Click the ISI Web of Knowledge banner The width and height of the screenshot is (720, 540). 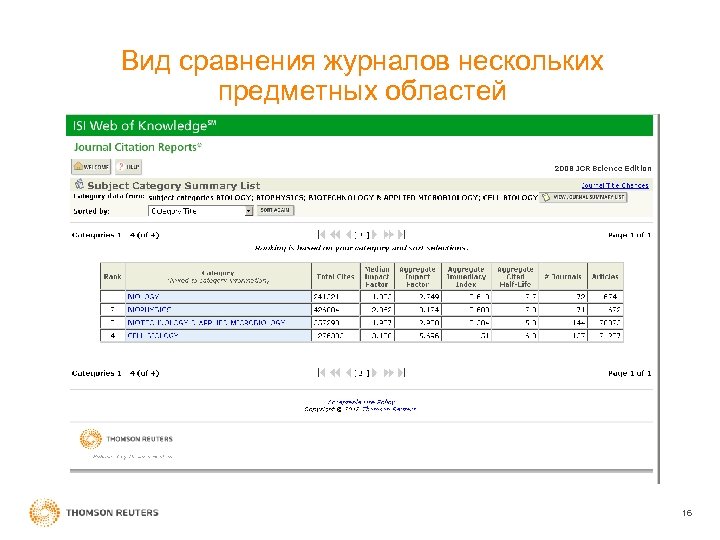click(x=359, y=125)
